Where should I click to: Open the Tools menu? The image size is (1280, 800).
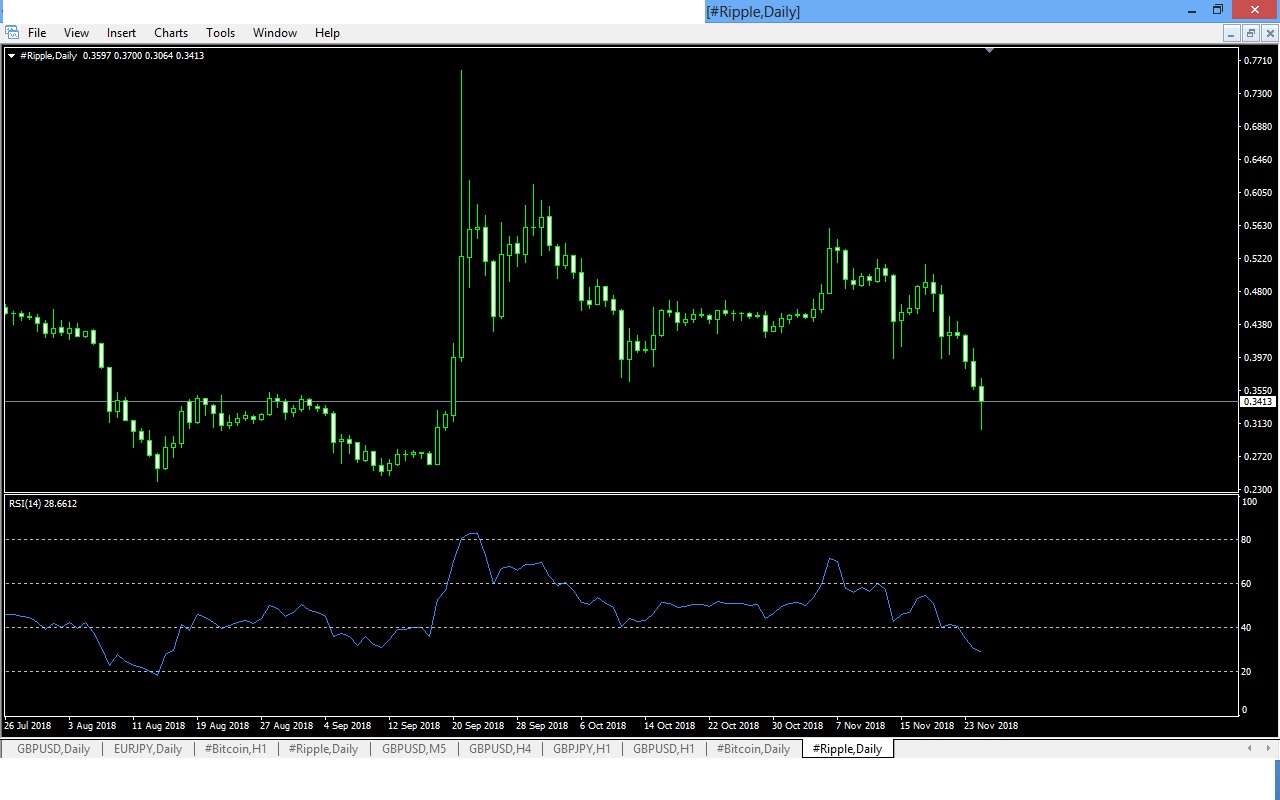click(220, 33)
